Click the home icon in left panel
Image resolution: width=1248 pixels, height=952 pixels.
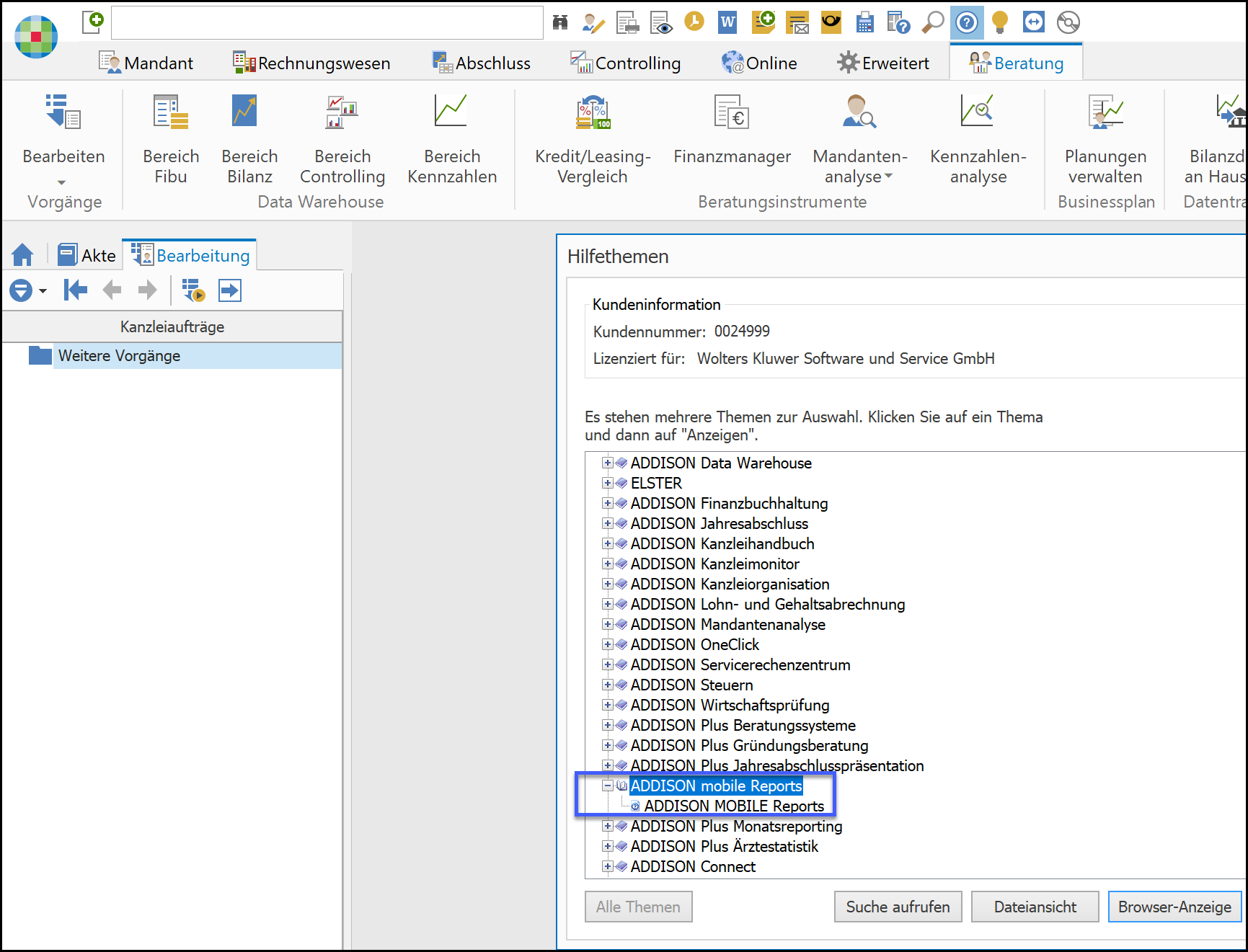pos(23,255)
